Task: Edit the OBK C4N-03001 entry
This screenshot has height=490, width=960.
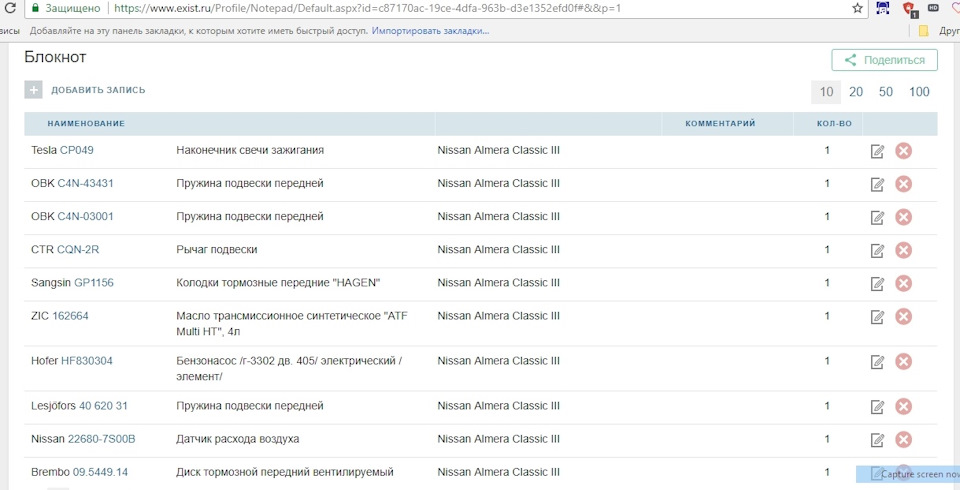Action: pos(877,217)
